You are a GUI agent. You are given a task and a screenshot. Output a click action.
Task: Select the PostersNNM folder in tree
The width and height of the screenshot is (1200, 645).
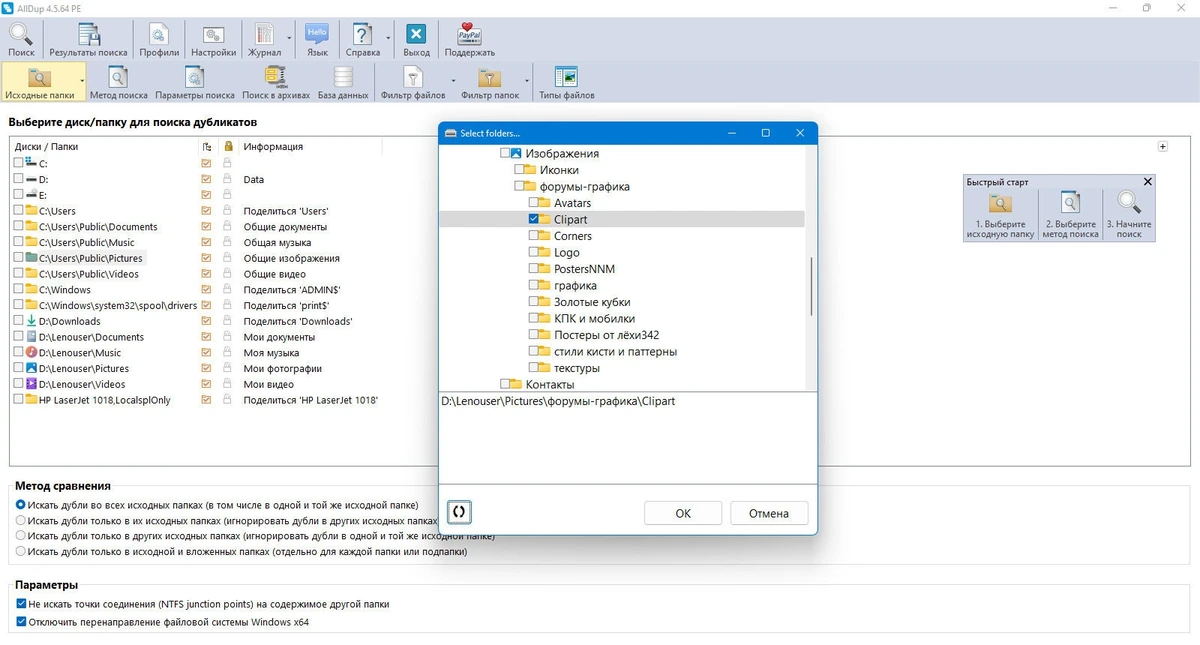(x=584, y=269)
